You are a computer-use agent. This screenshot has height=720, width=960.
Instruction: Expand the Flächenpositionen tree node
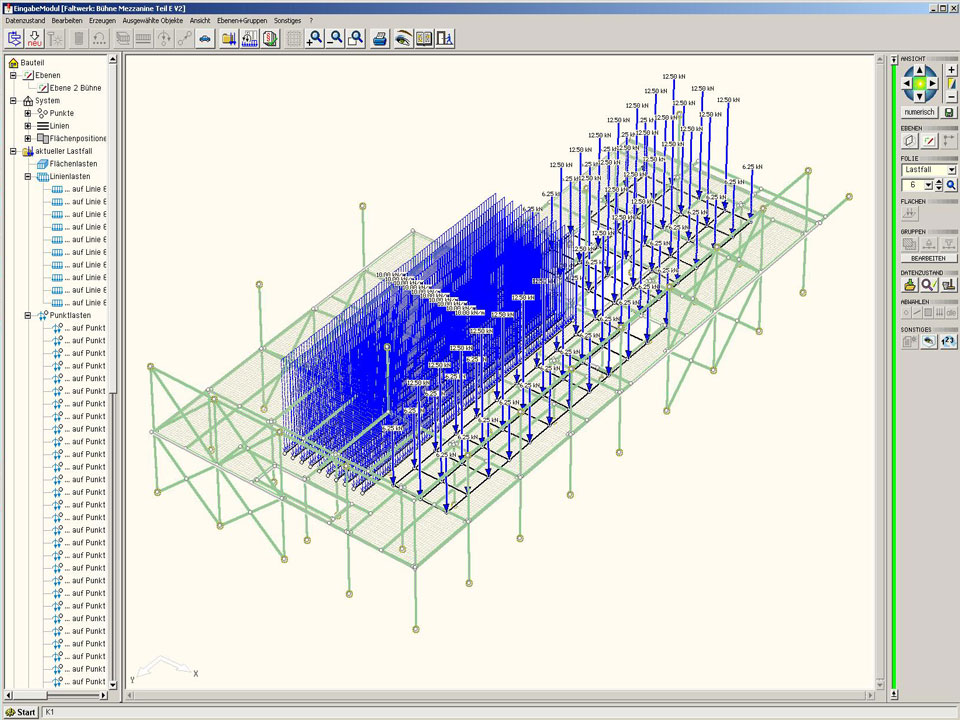click(x=28, y=139)
